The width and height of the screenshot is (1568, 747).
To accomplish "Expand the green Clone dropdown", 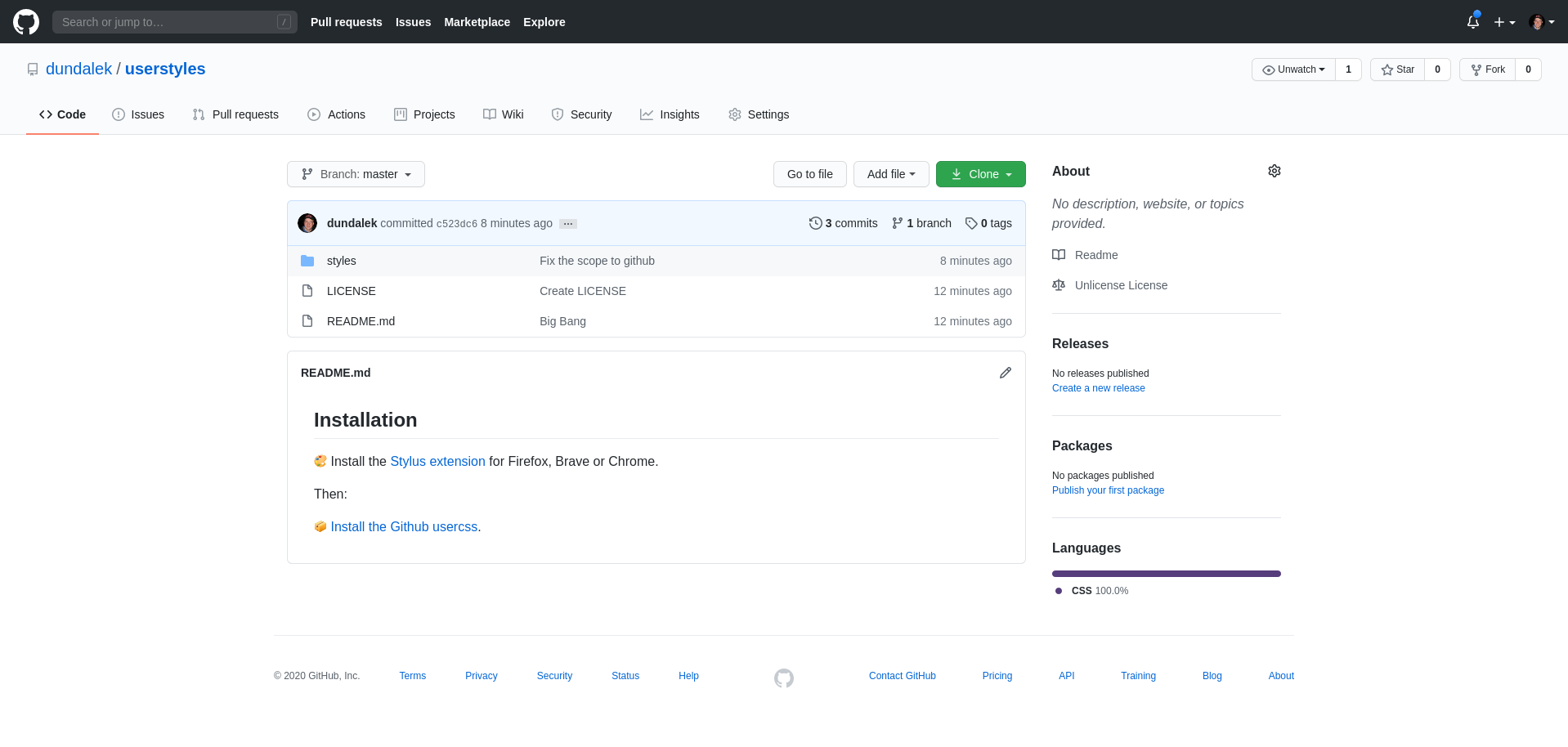I will click(981, 174).
